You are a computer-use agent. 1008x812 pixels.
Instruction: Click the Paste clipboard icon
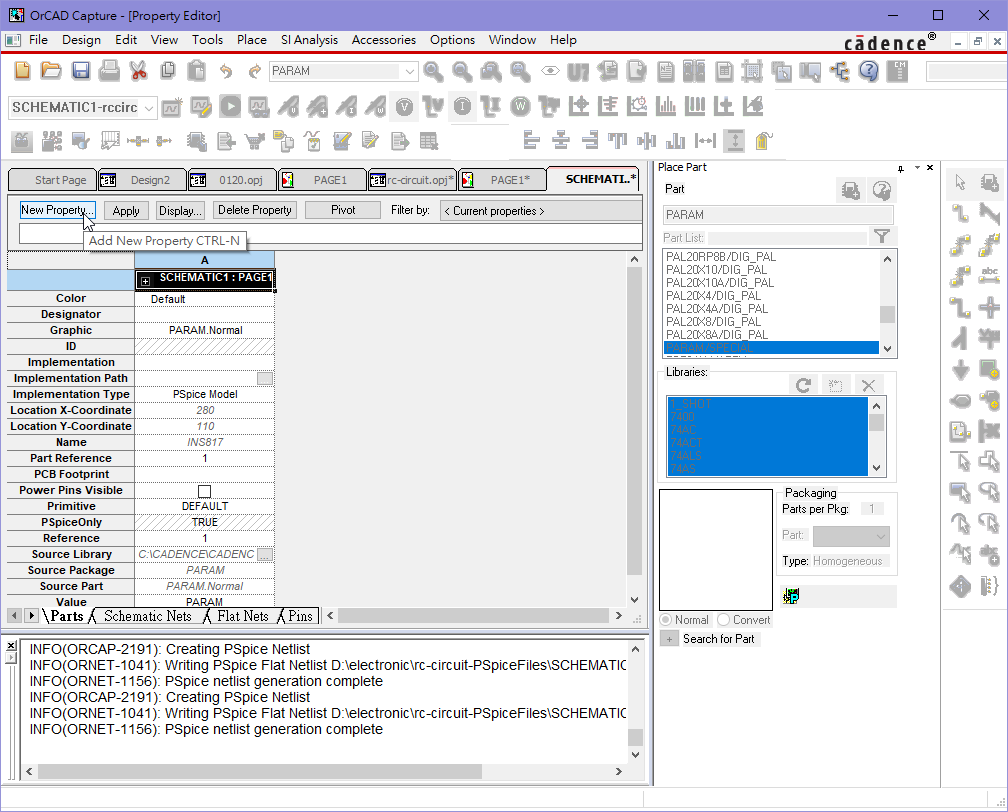pyautogui.click(x=197, y=71)
